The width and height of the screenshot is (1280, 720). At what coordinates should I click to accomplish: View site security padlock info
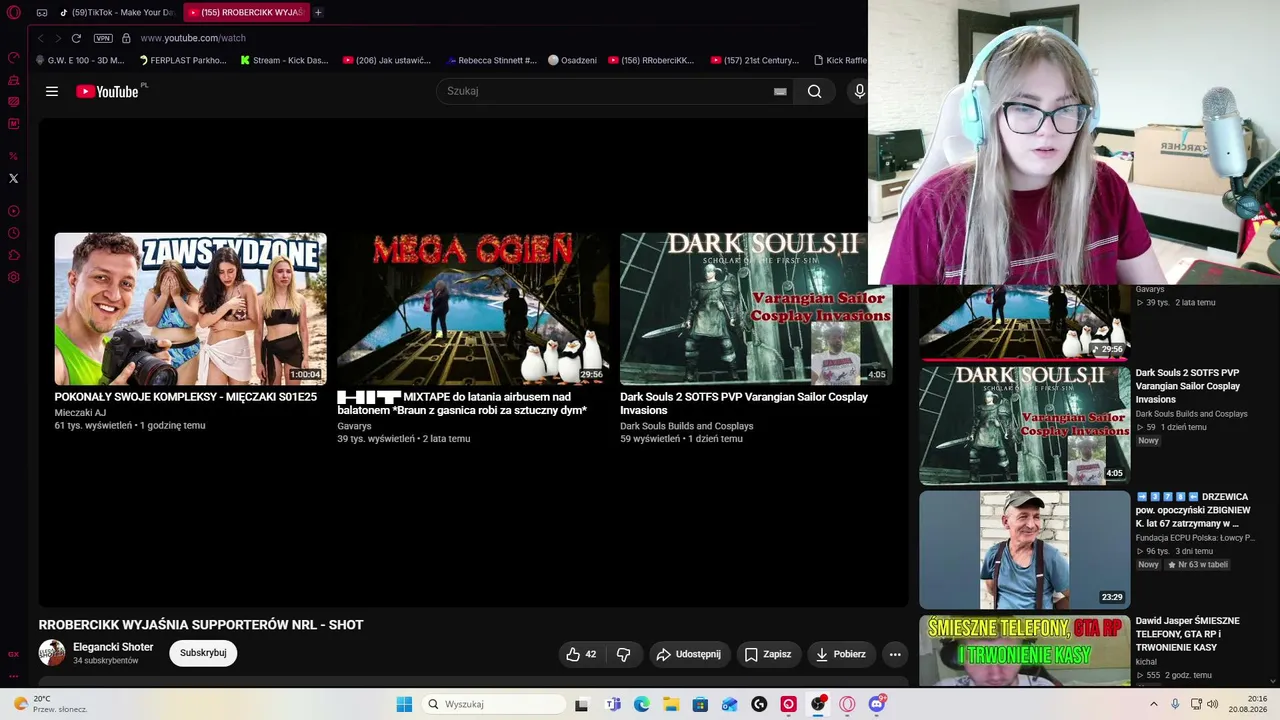[126, 38]
